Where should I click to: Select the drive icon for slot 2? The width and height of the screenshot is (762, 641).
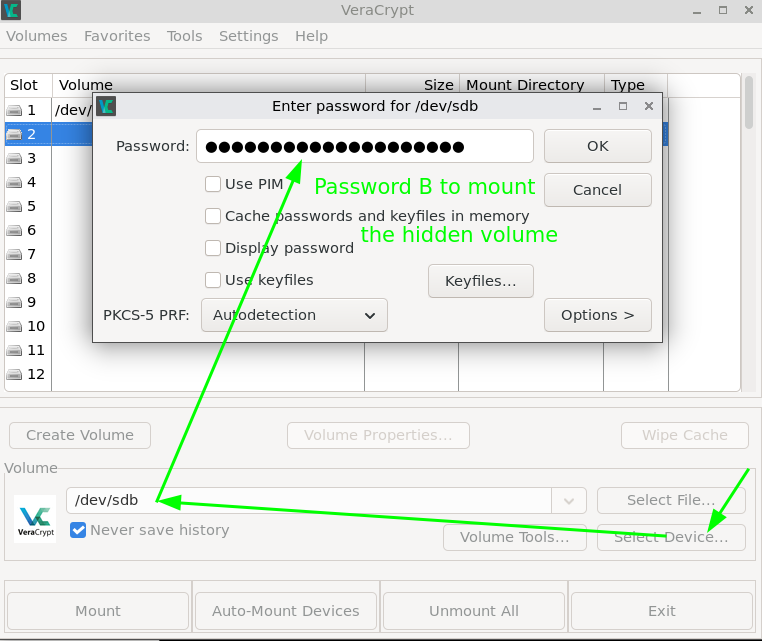[x=14, y=135]
